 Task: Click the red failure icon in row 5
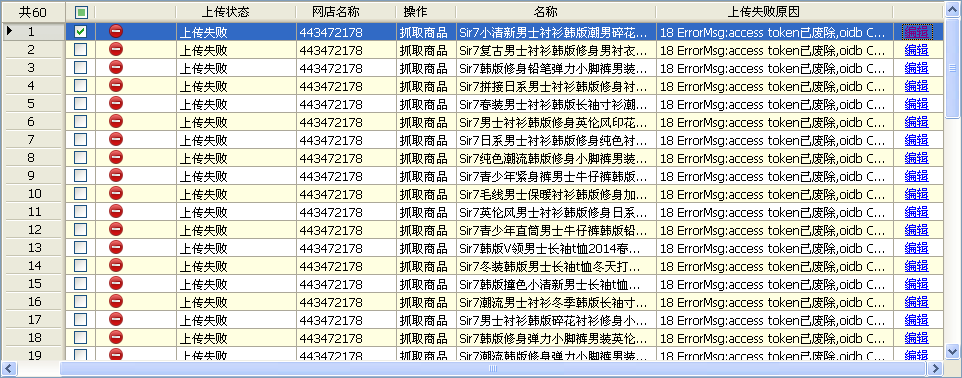116,103
